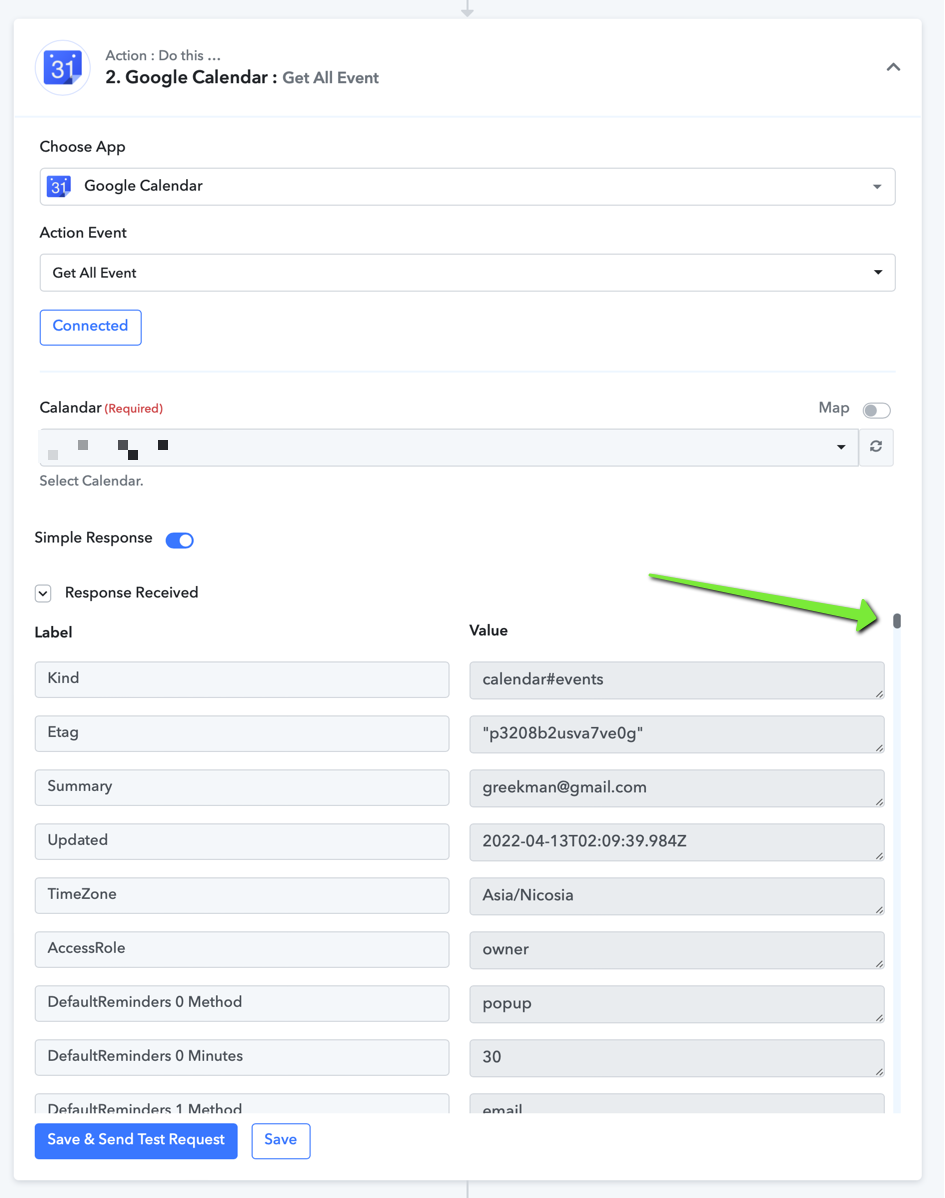Viewport: 945px width, 1198px height.
Task: Click the step title 'Get All Event'
Action: (330, 78)
